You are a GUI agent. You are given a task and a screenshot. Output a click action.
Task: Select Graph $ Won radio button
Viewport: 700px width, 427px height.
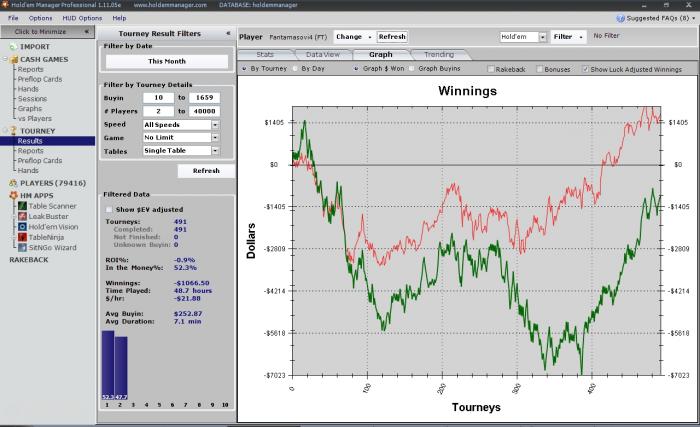pos(356,69)
